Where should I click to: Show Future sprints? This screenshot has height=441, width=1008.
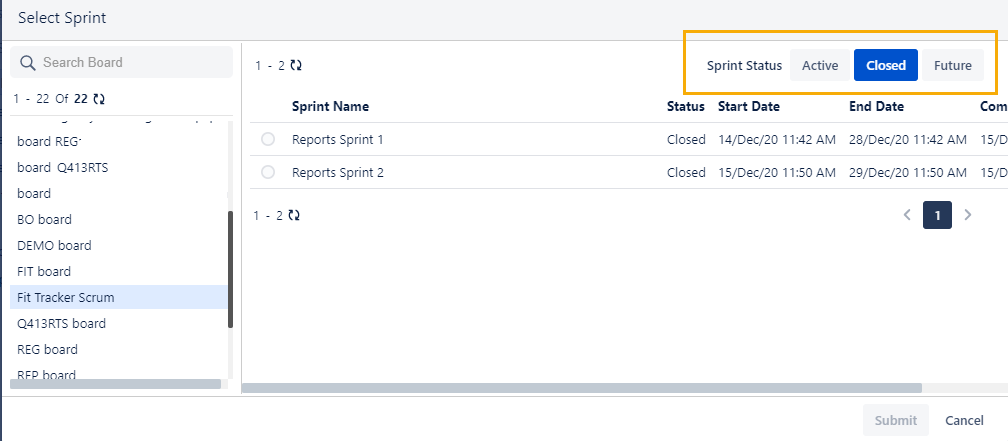click(952, 65)
